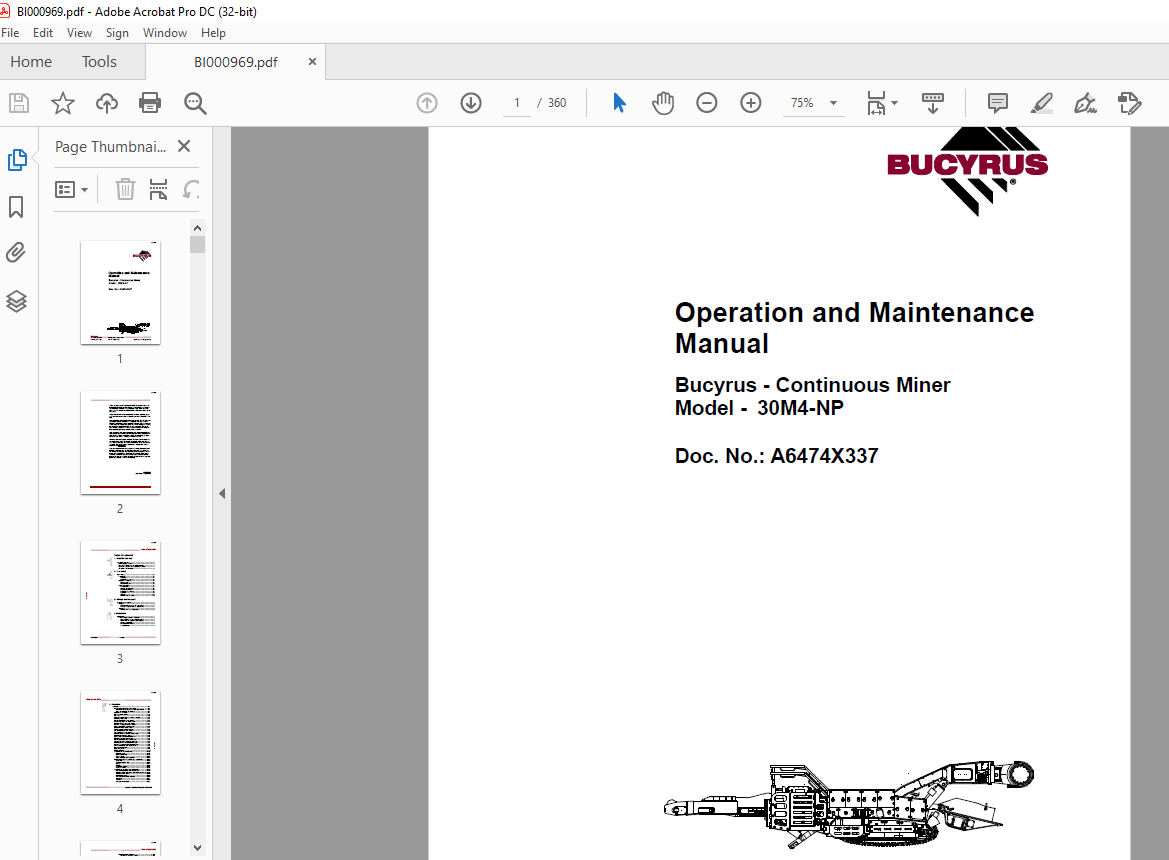Rotate pages using the rotate icon

192,189
